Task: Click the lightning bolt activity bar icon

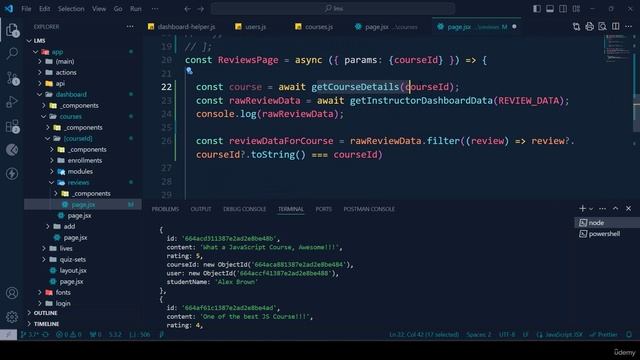Action: 12,173
